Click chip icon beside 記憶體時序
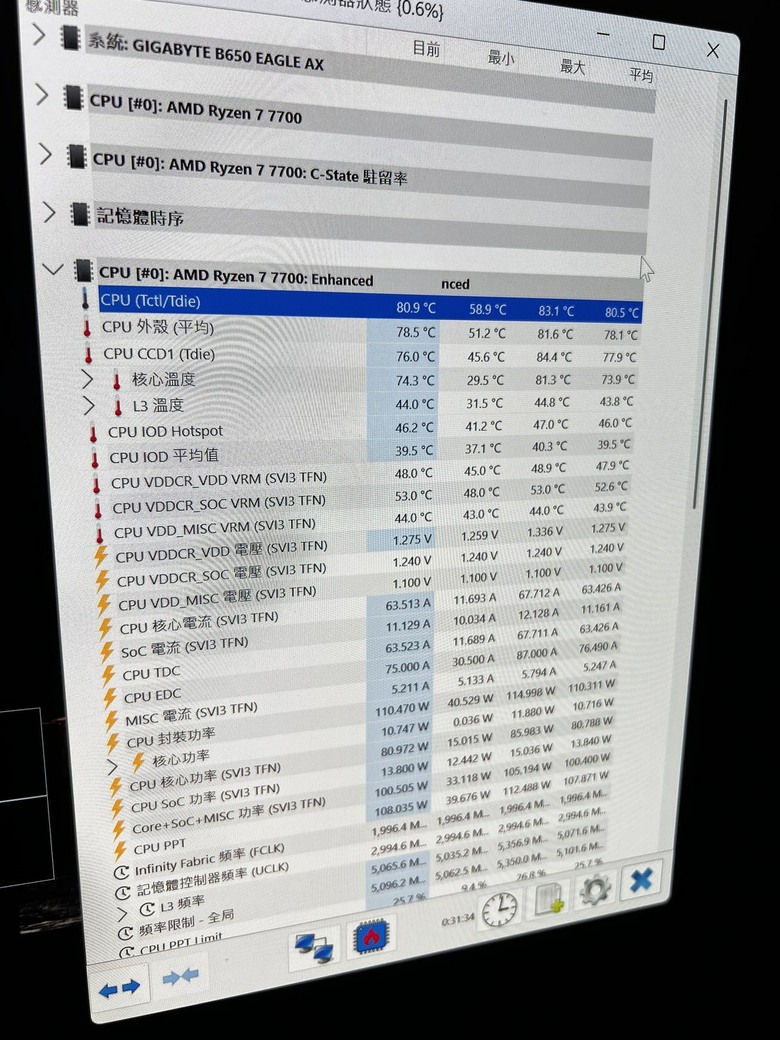This screenshot has width=780, height=1040. (x=80, y=214)
